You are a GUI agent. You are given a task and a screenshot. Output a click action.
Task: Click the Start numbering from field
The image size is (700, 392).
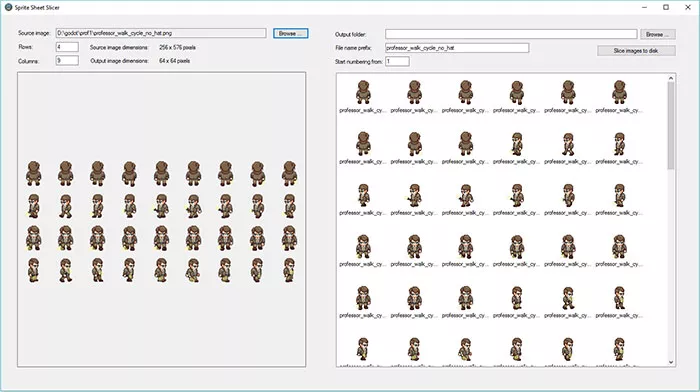[x=397, y=61]
